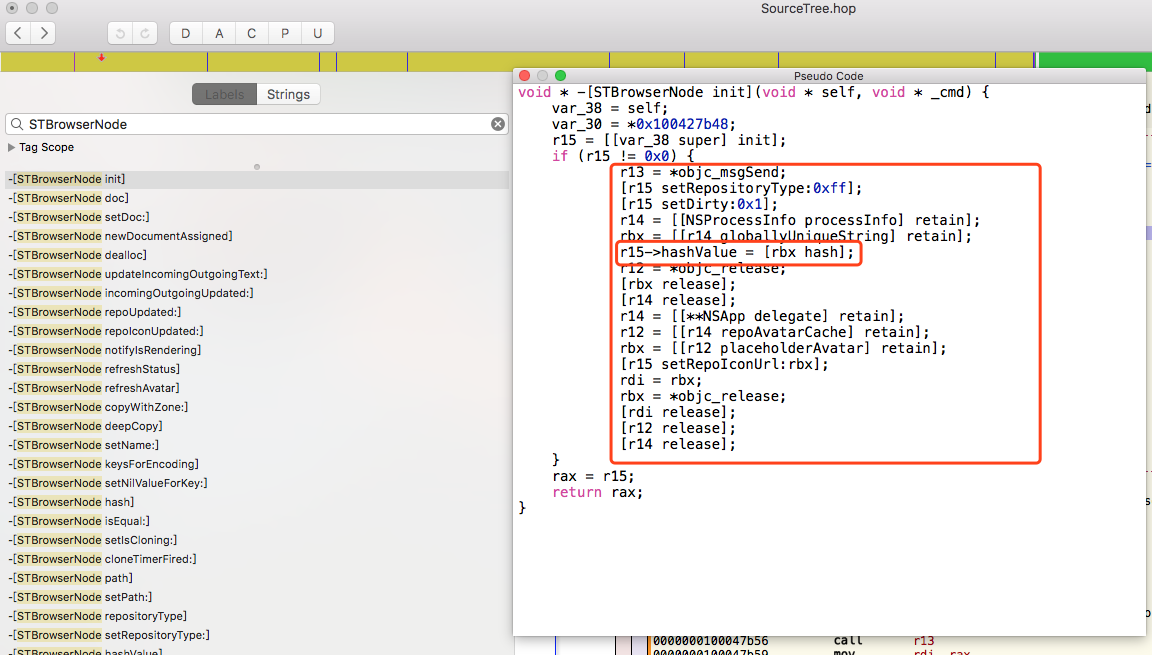Set ASCII mode with A button
The height and width of the screenshot is (655, 1152).
point(219,33)
